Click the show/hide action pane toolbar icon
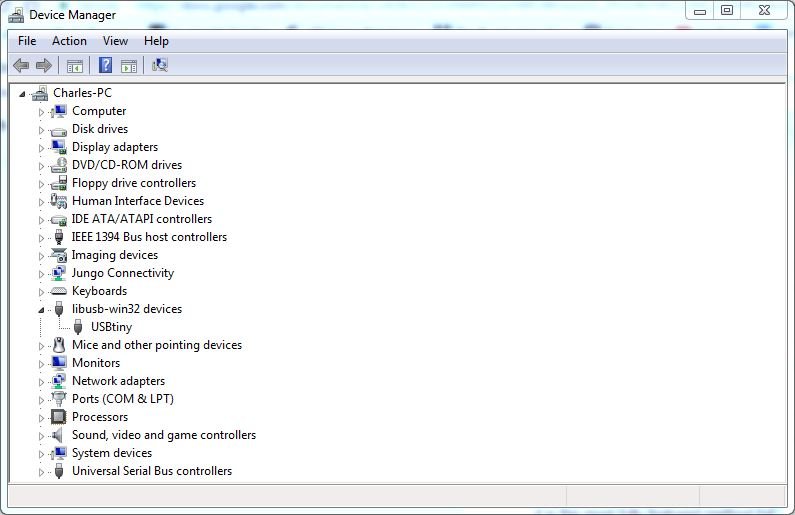Screen dimensions: 795x515 129,66
